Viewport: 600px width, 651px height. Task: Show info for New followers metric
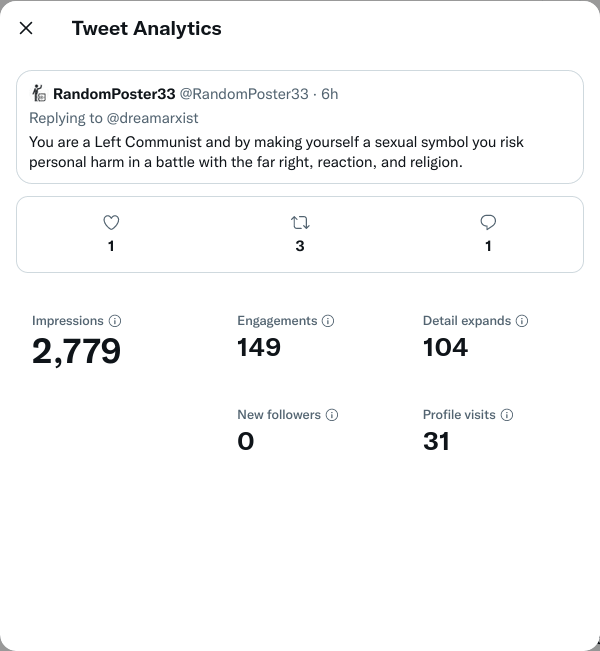tap(332, 415)
